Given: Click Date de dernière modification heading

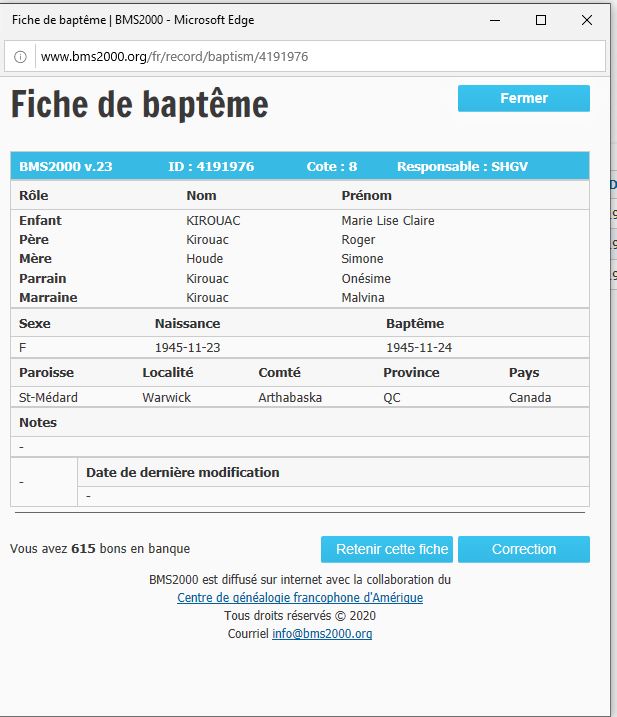Looking at the screenshot, I should (x=182, y=472).
